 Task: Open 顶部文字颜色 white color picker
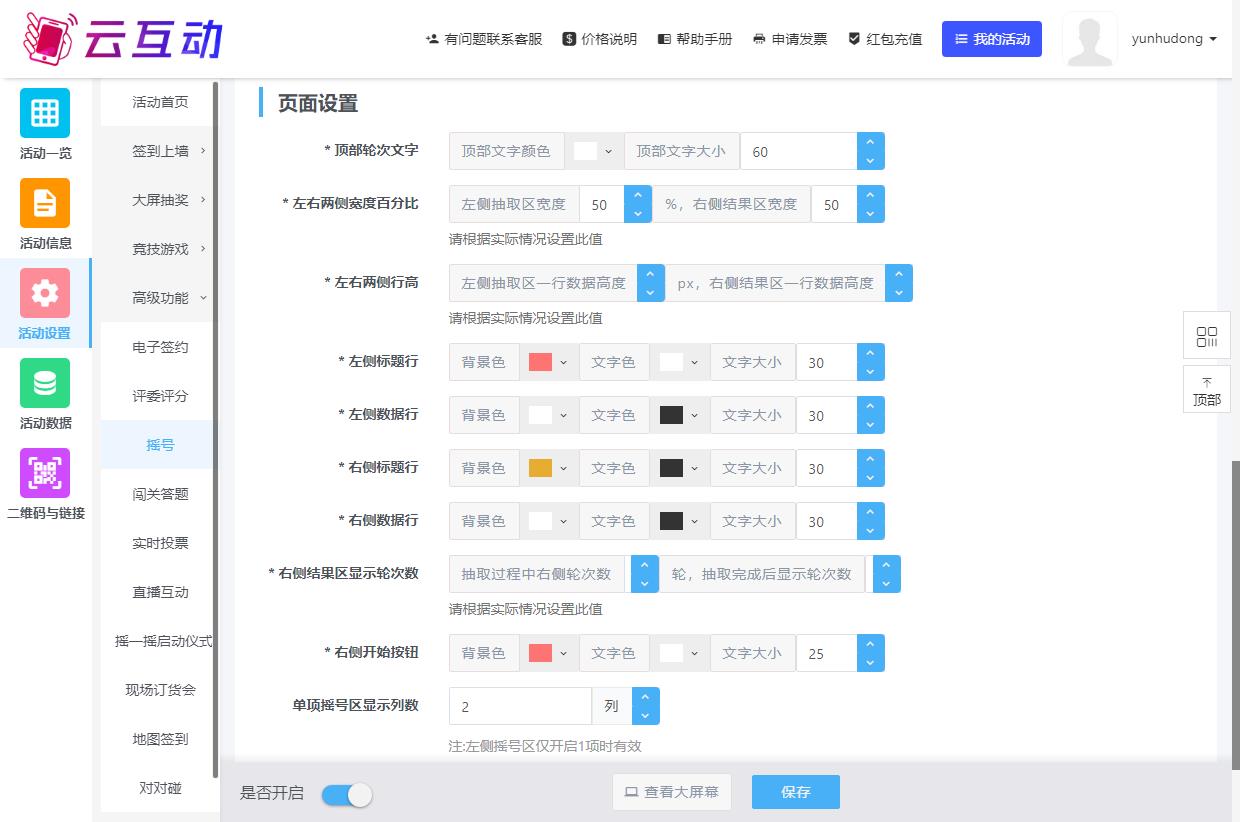tap(594, 151)
